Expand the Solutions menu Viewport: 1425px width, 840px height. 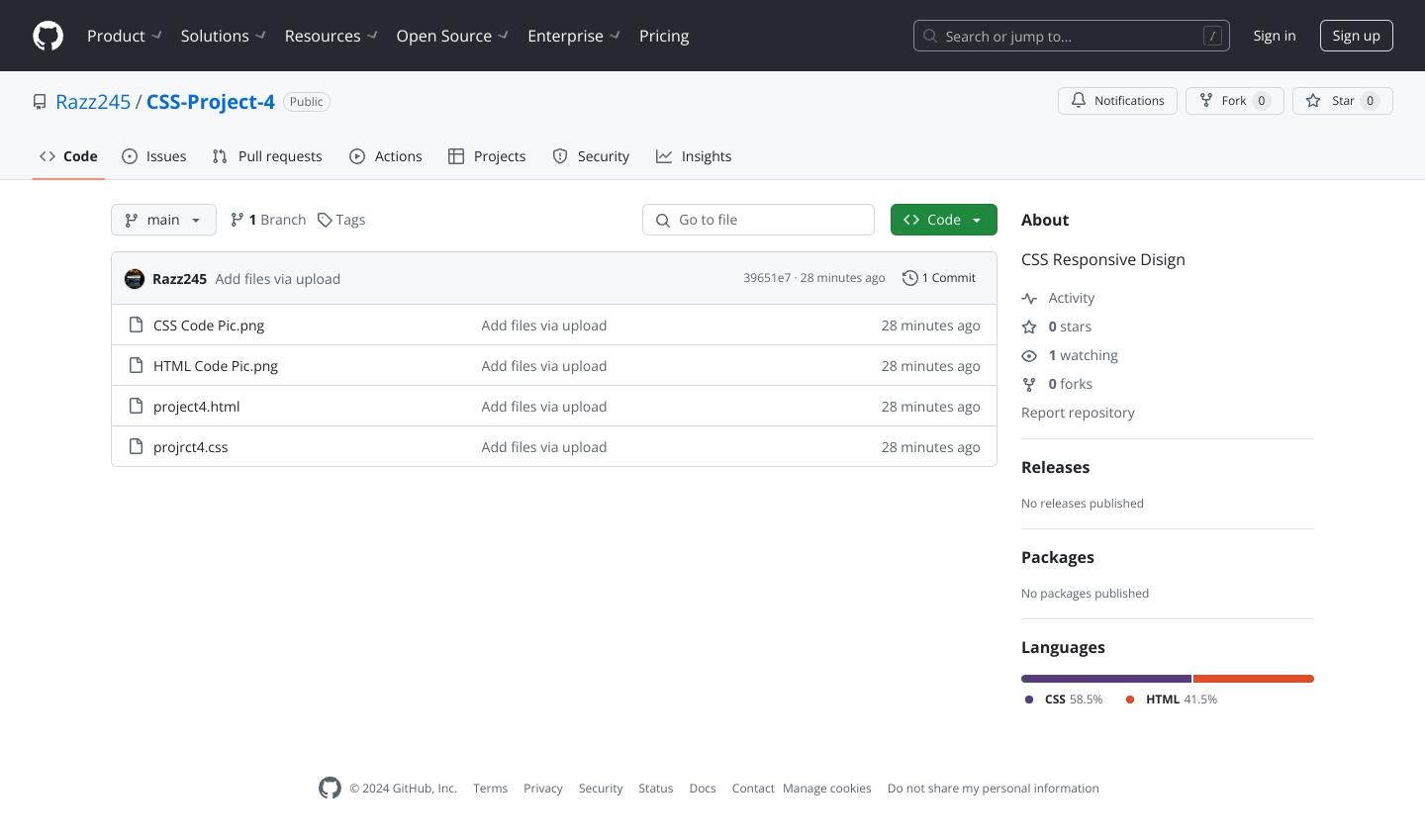(224, 36)
